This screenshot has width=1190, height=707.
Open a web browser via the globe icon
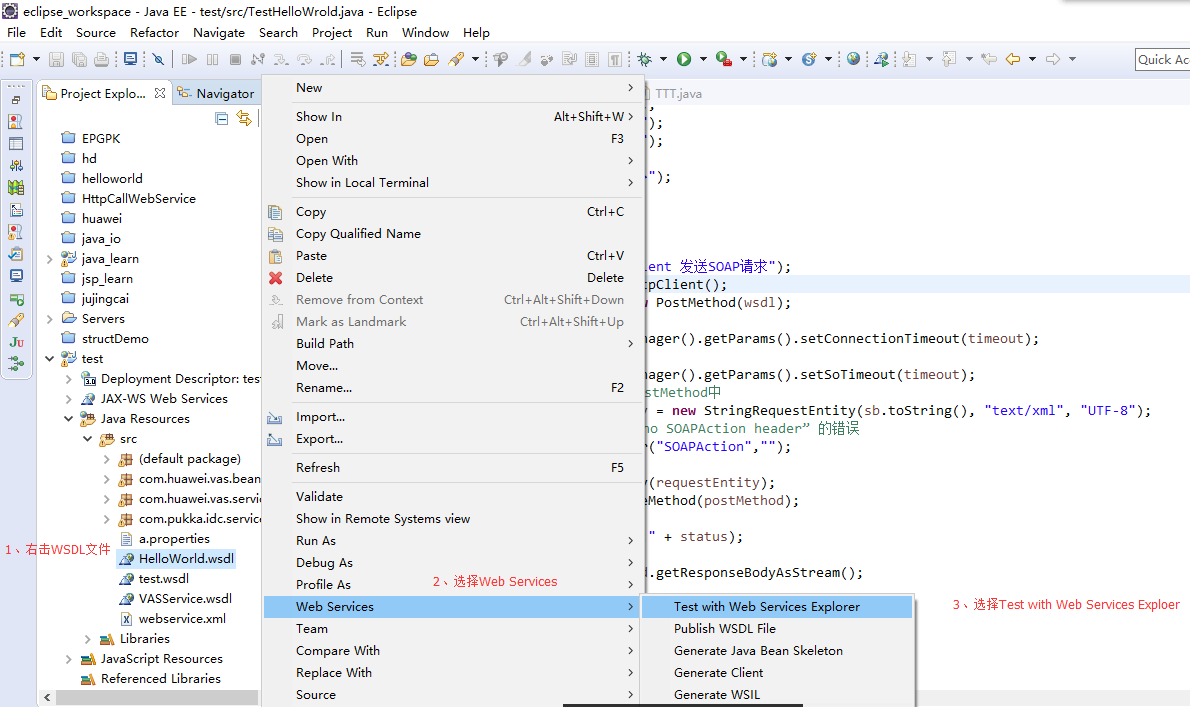click(x=852, y=58)
